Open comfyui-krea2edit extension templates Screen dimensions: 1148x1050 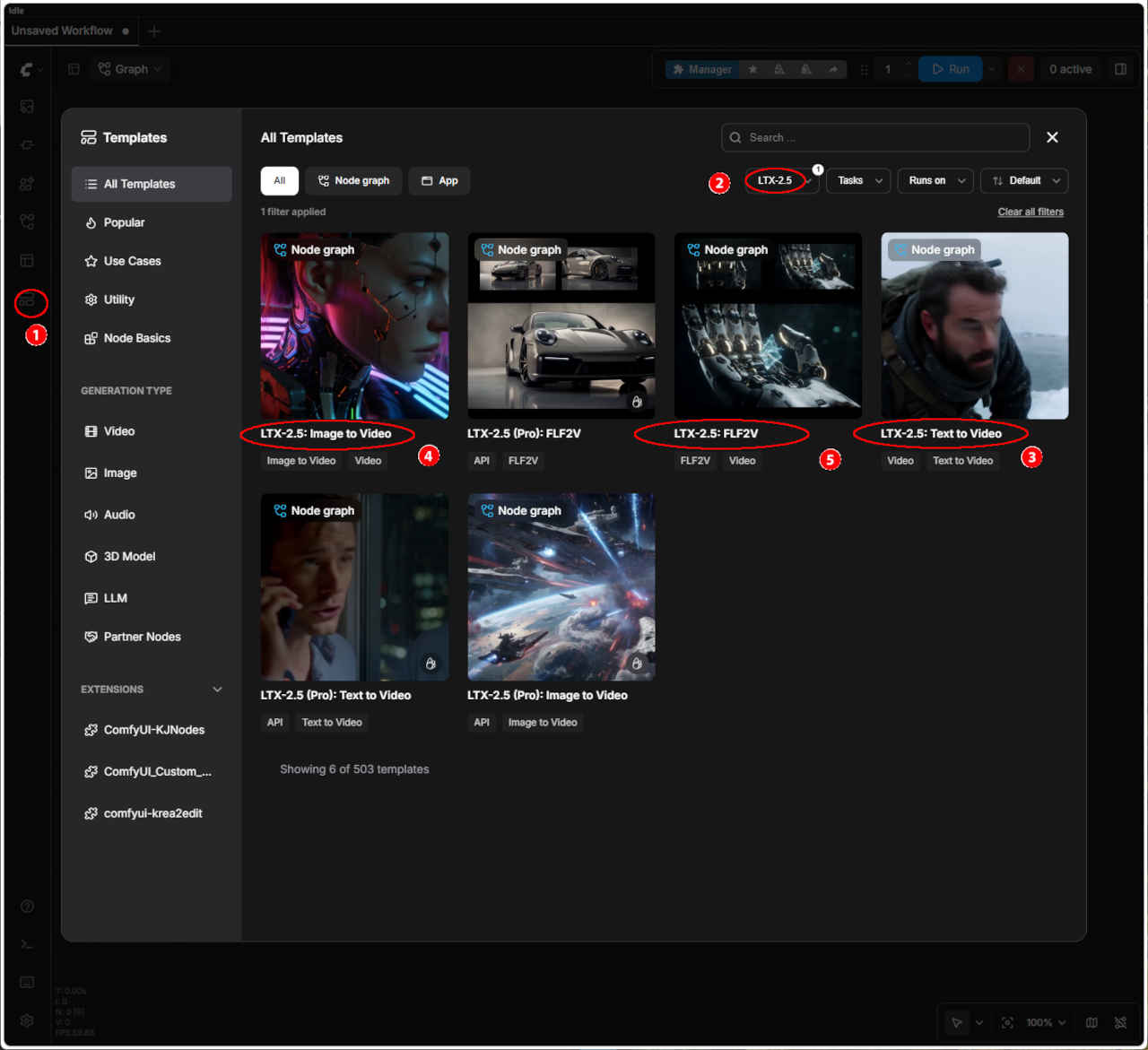tap(151, 813)
